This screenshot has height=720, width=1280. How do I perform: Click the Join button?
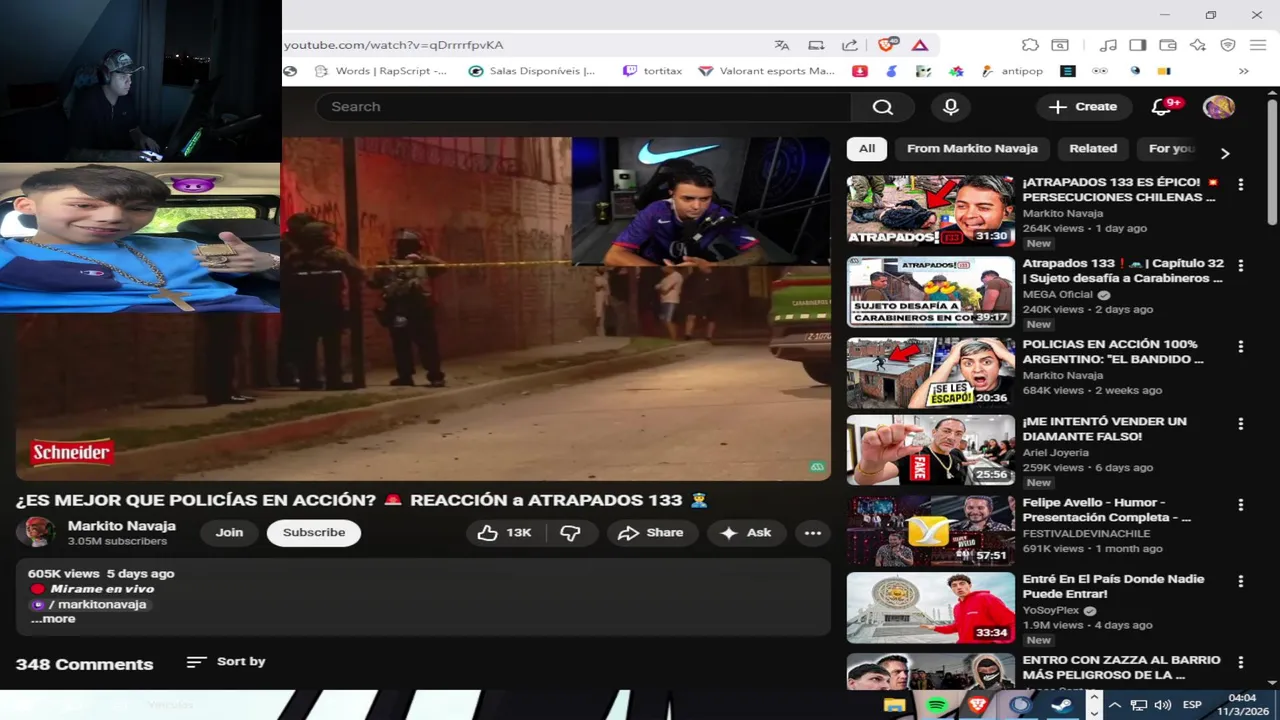tap(229, 533)
